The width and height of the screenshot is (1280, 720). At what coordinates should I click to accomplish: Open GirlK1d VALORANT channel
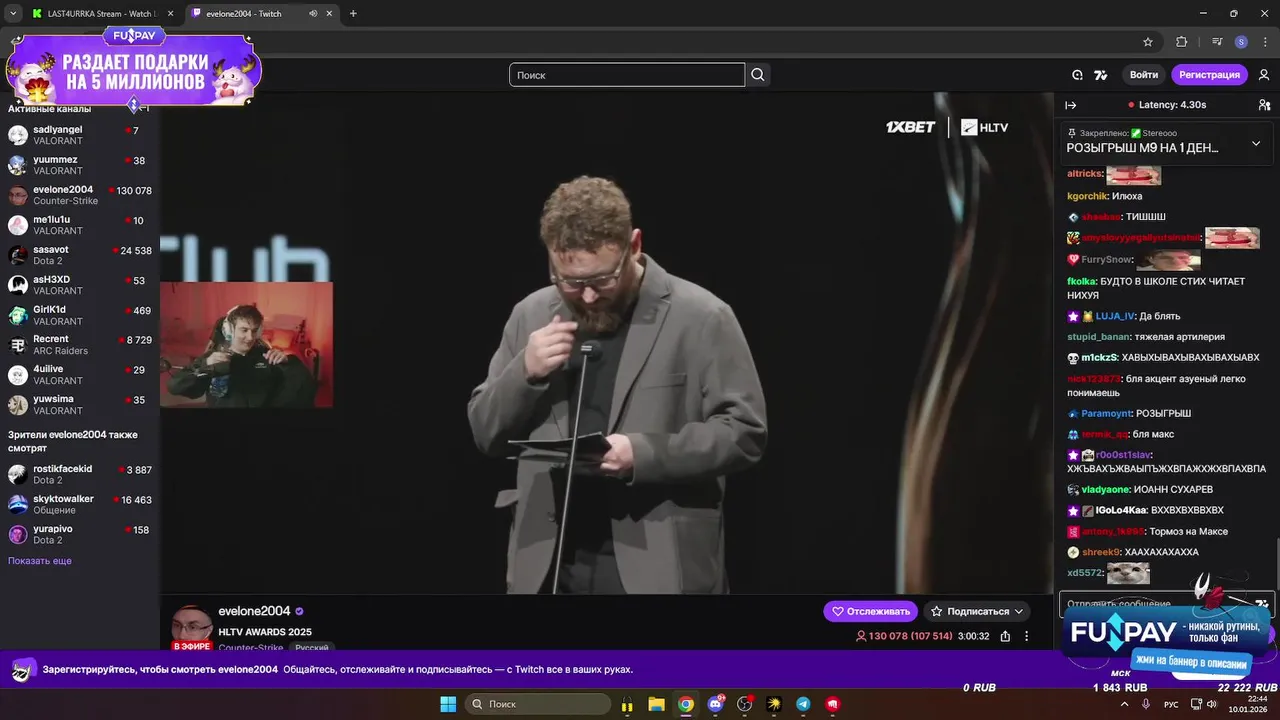point(80,315)
